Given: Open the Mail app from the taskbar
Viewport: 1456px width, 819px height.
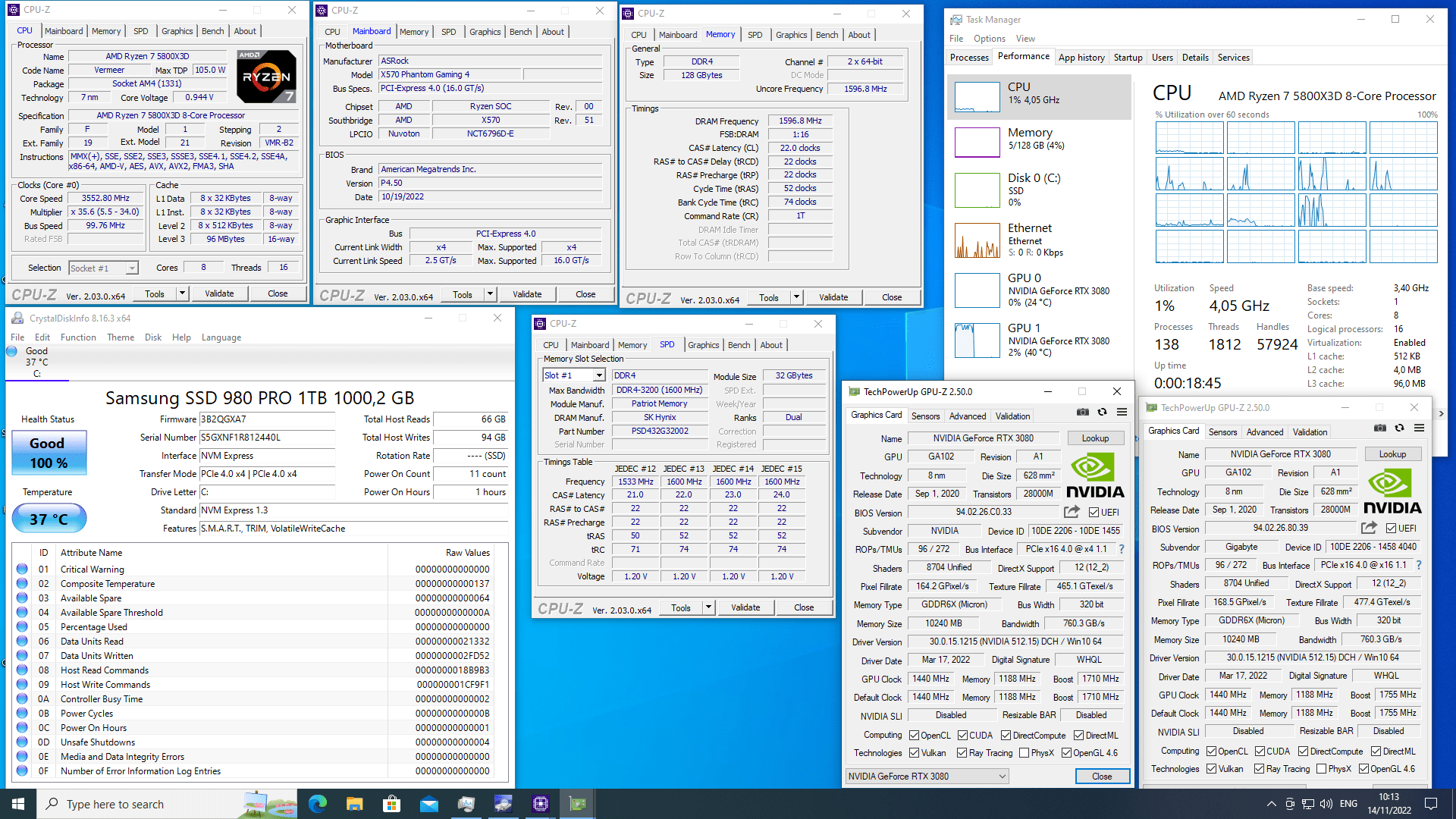Looking at the screenshot, I should (x=428, y=804).
